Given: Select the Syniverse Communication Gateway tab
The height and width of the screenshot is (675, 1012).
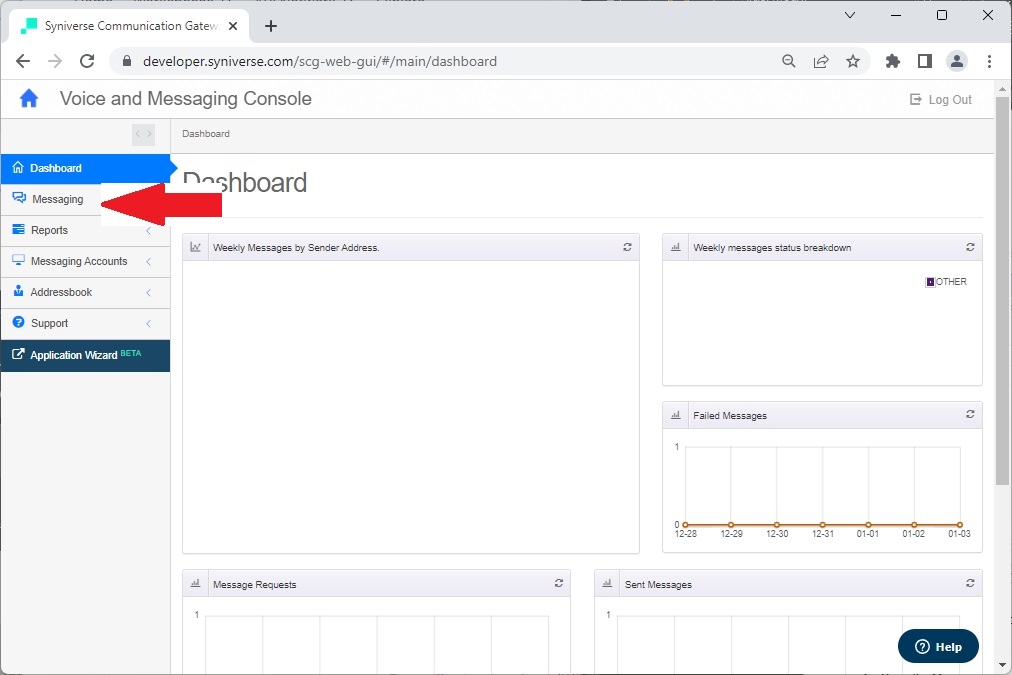Looking at the screenshot, I should click(130, 26).
